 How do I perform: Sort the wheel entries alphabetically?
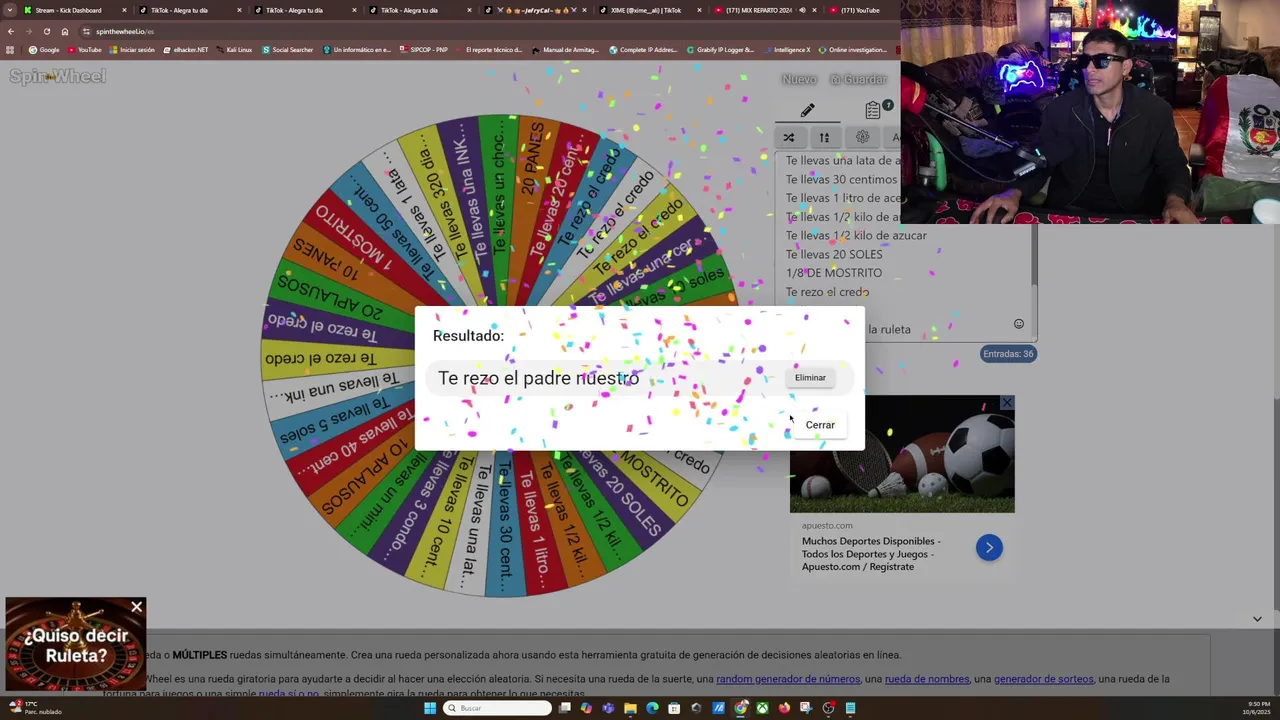pos(824,137)
